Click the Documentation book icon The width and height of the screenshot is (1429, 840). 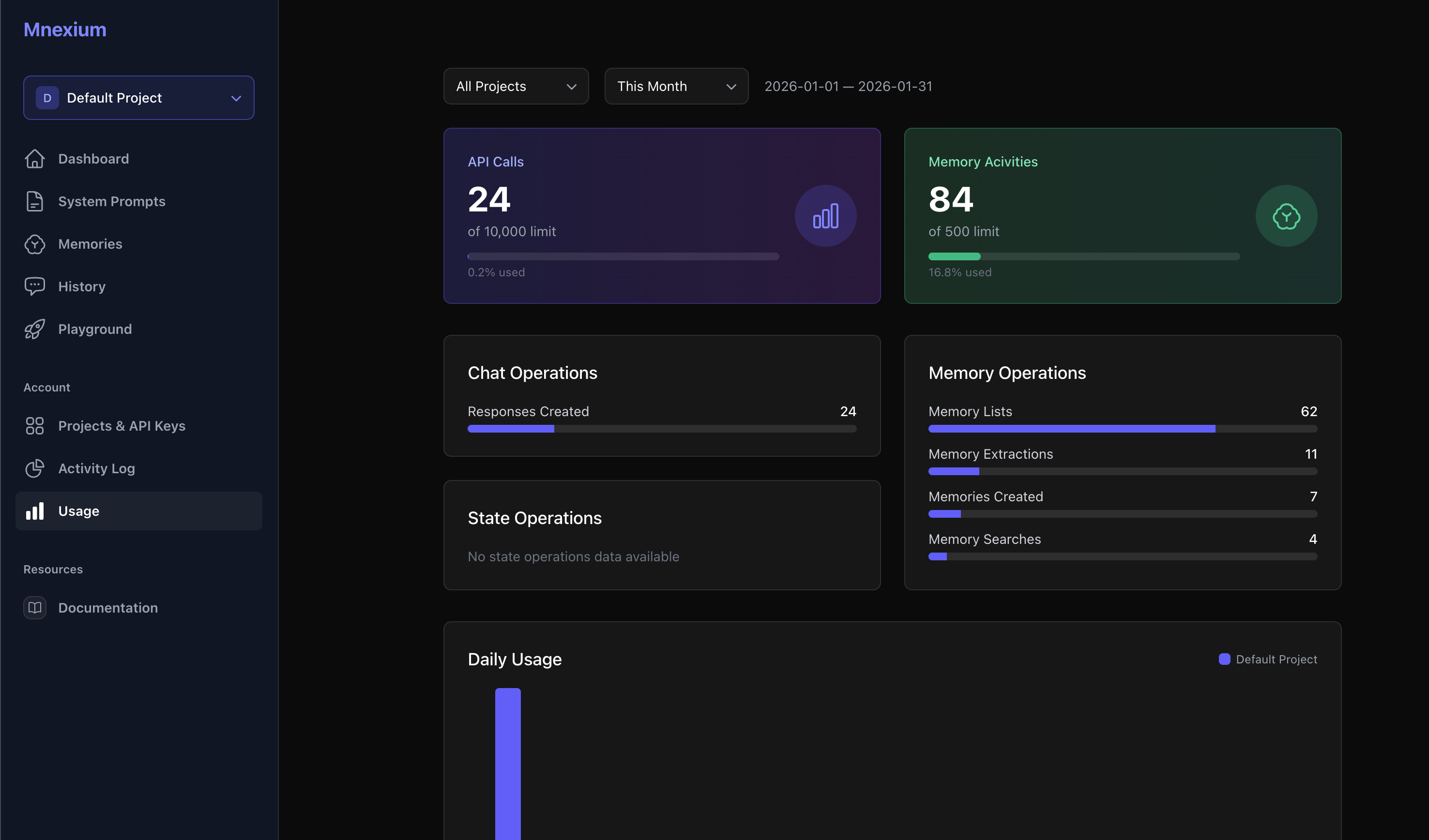click(x=34, y=607)
